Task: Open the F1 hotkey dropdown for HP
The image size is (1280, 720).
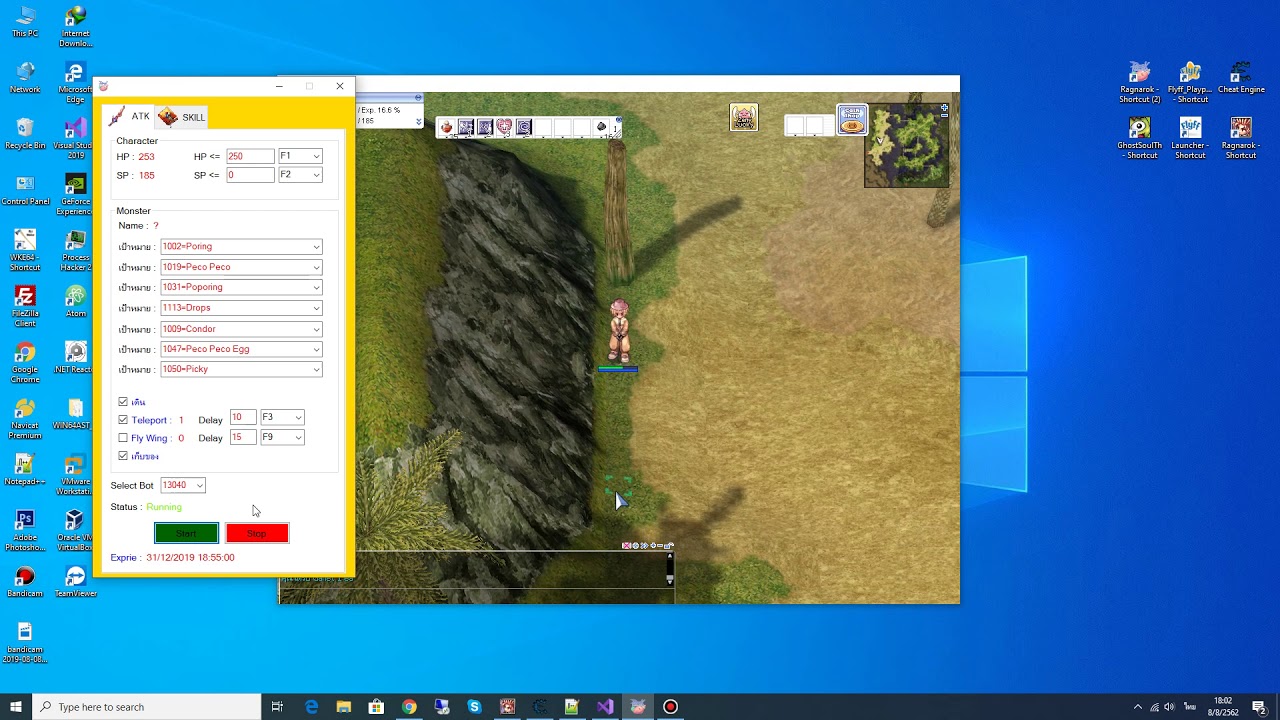Action: [x=300, y=156]
